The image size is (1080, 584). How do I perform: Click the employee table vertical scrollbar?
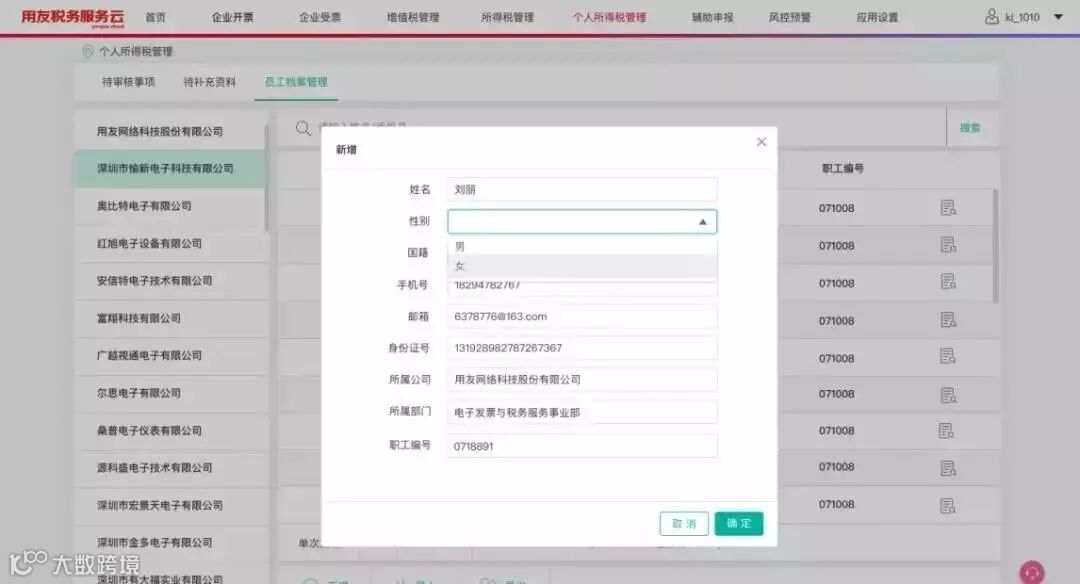point(996,246)
